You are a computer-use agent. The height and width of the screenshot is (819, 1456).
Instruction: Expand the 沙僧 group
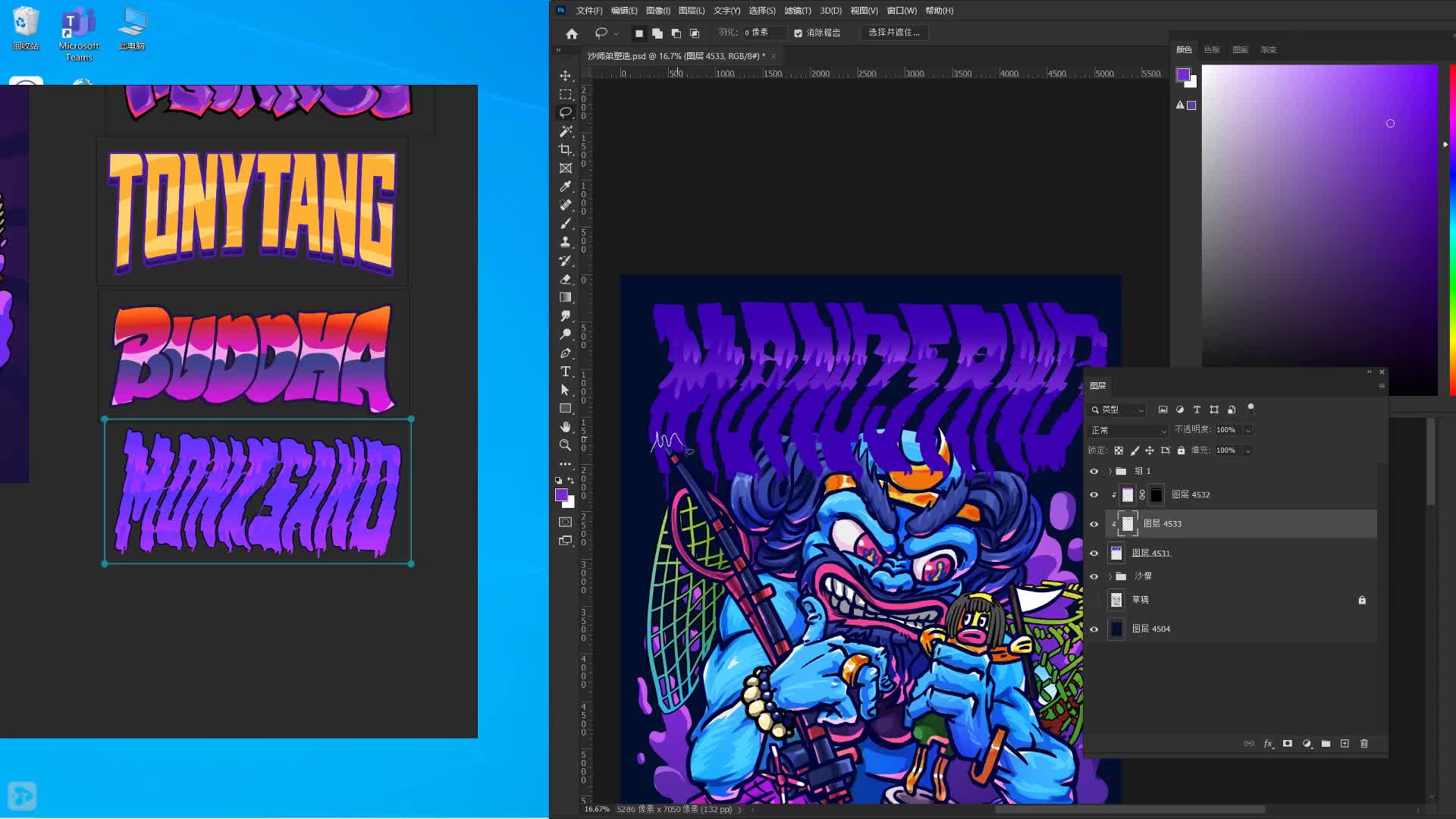tap(1110, 577)
